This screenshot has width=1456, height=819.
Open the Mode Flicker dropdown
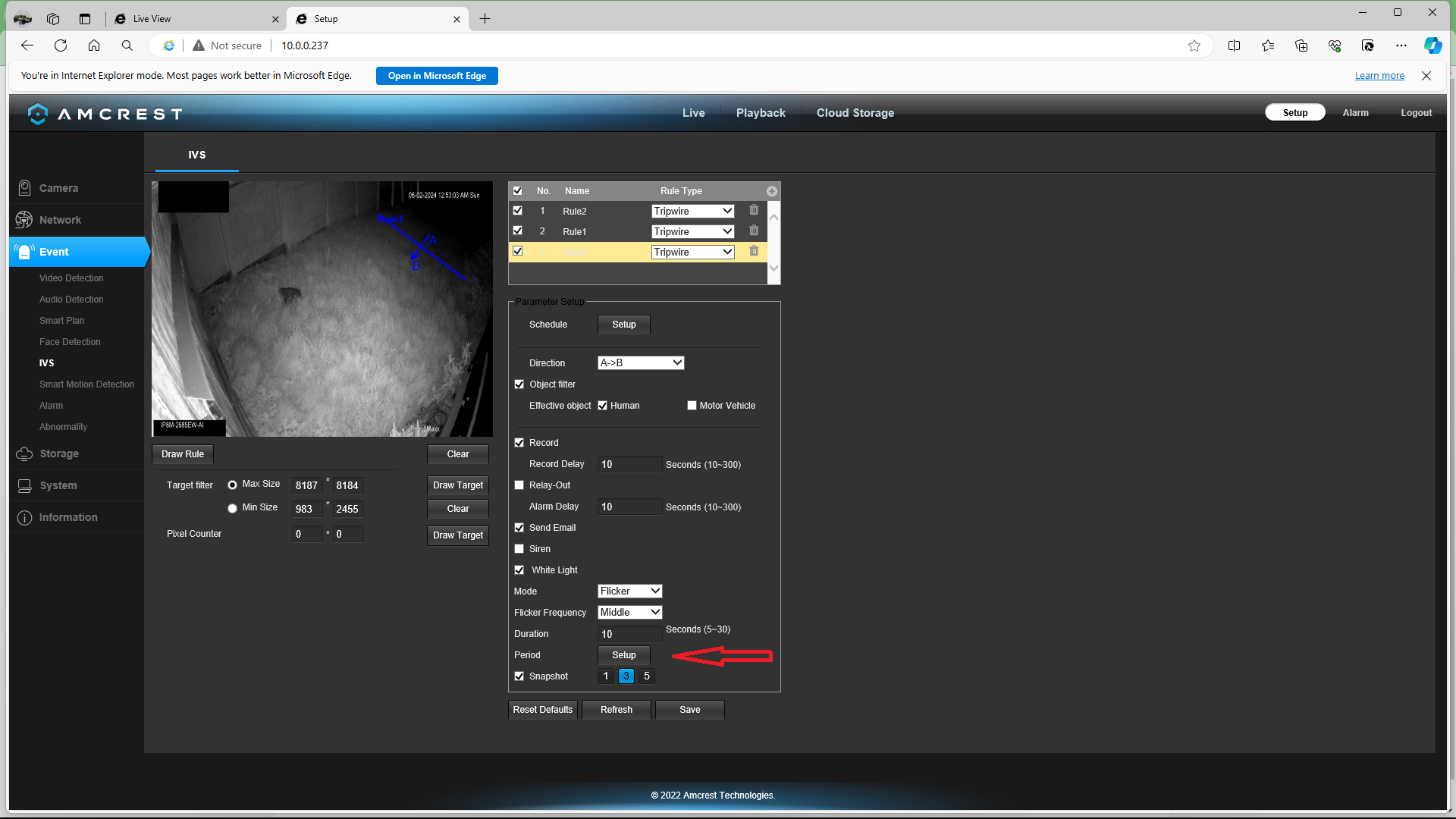point(630,591)
